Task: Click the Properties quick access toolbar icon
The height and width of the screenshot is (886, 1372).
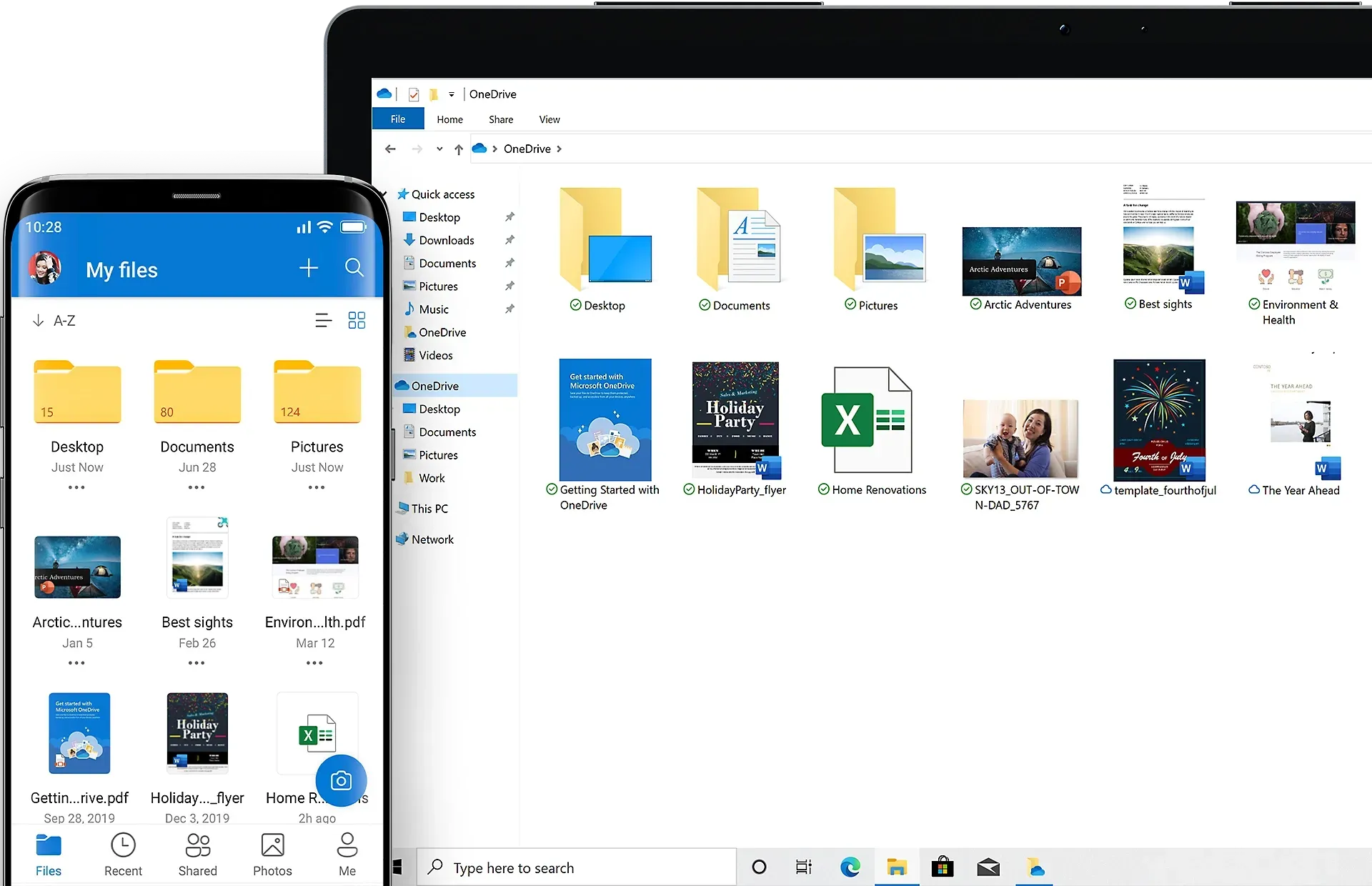Action: pyautogui.click(x=414, y=94)
